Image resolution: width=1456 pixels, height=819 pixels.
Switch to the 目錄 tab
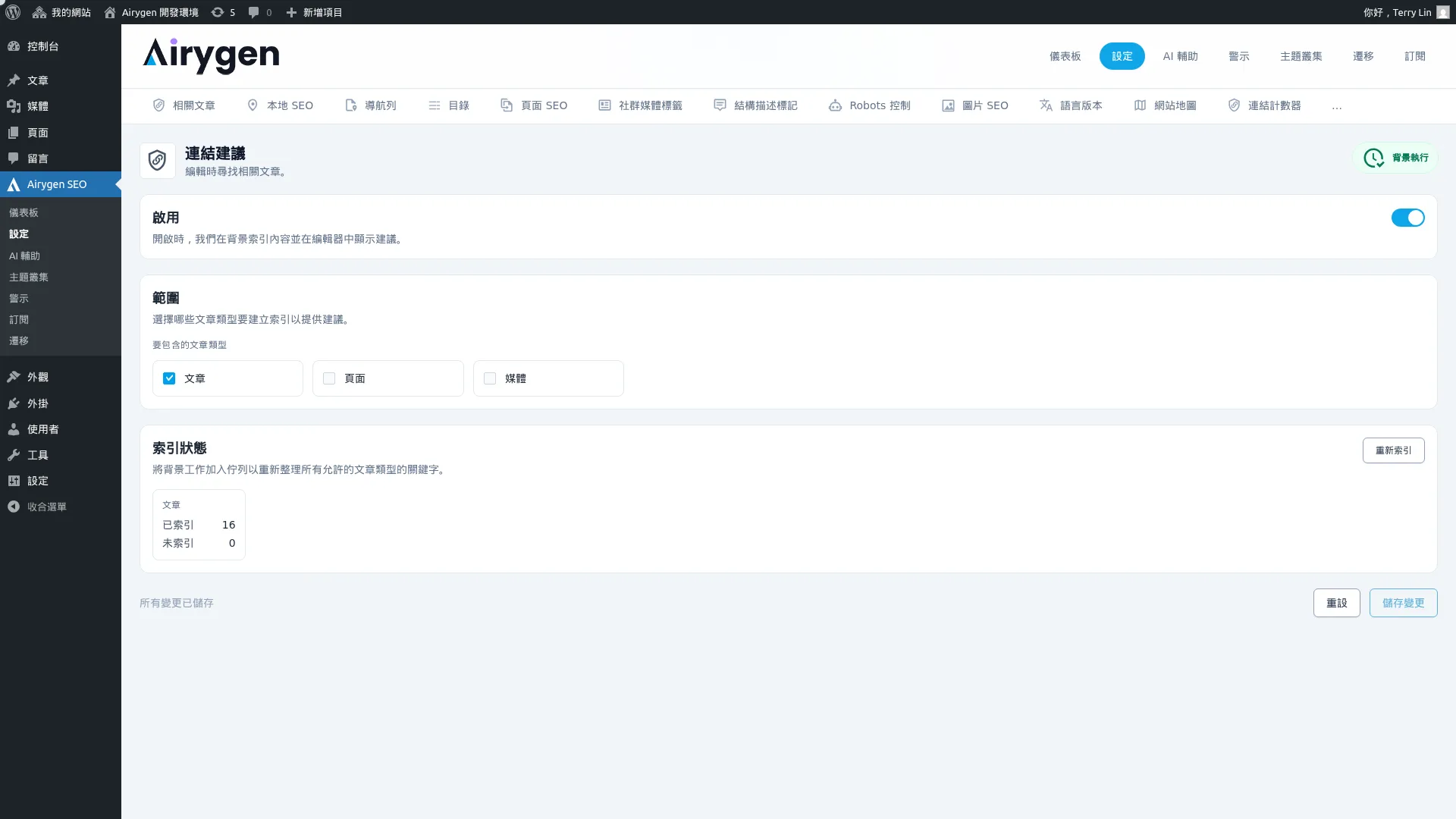pyautogui.click(x=449, y=105)
